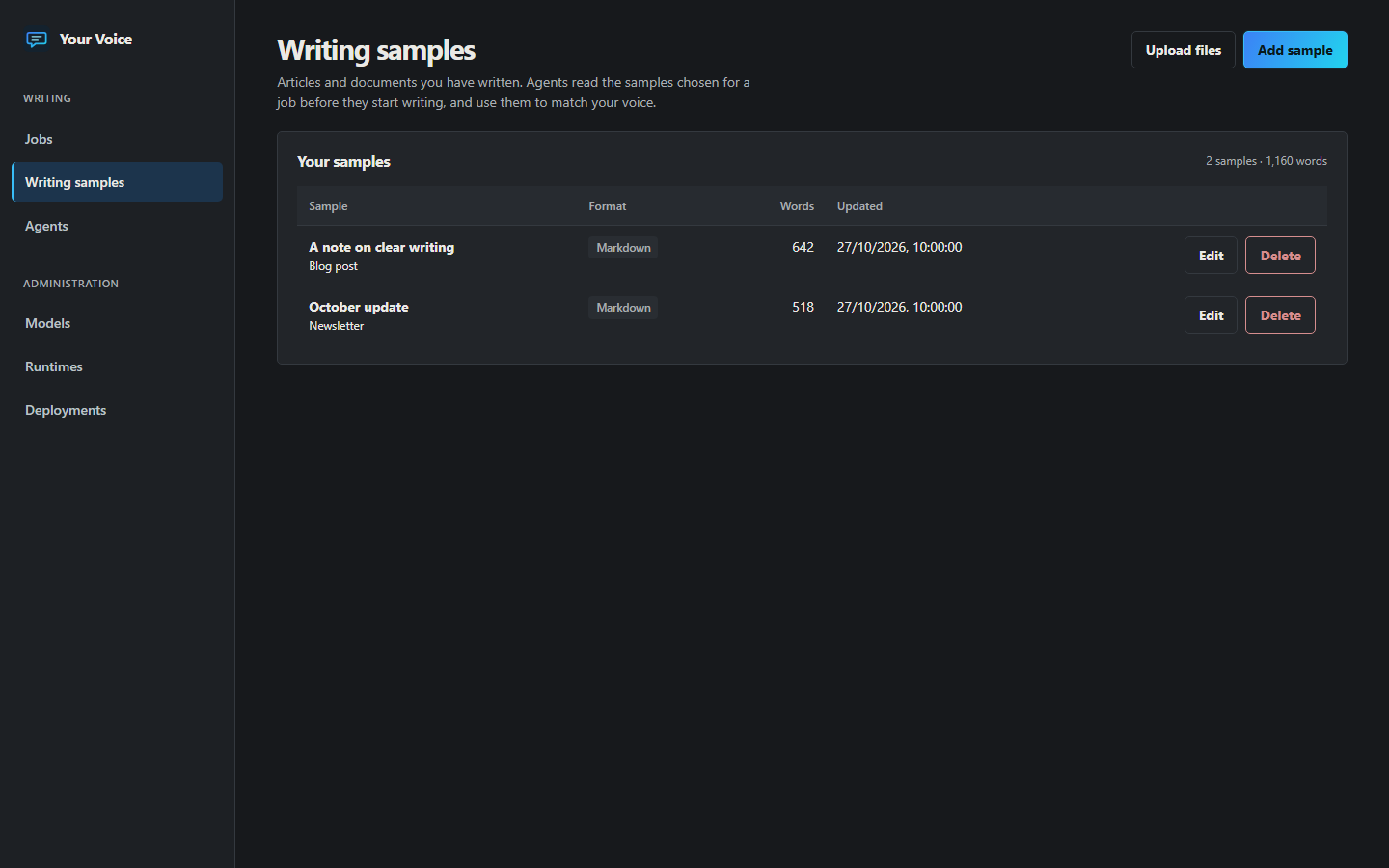Screen dimensions: 1389x868
Task: Click the updated date of October update row
Action: [899, 307]
